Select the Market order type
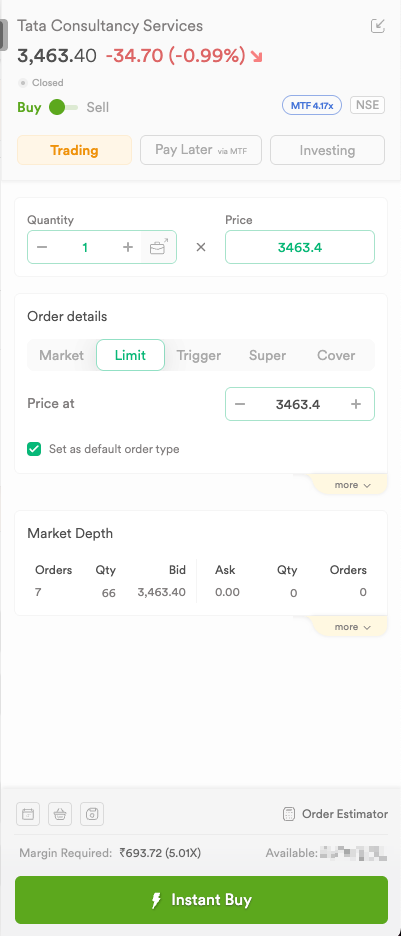This screenshot has height=936, width=401. 61,355
